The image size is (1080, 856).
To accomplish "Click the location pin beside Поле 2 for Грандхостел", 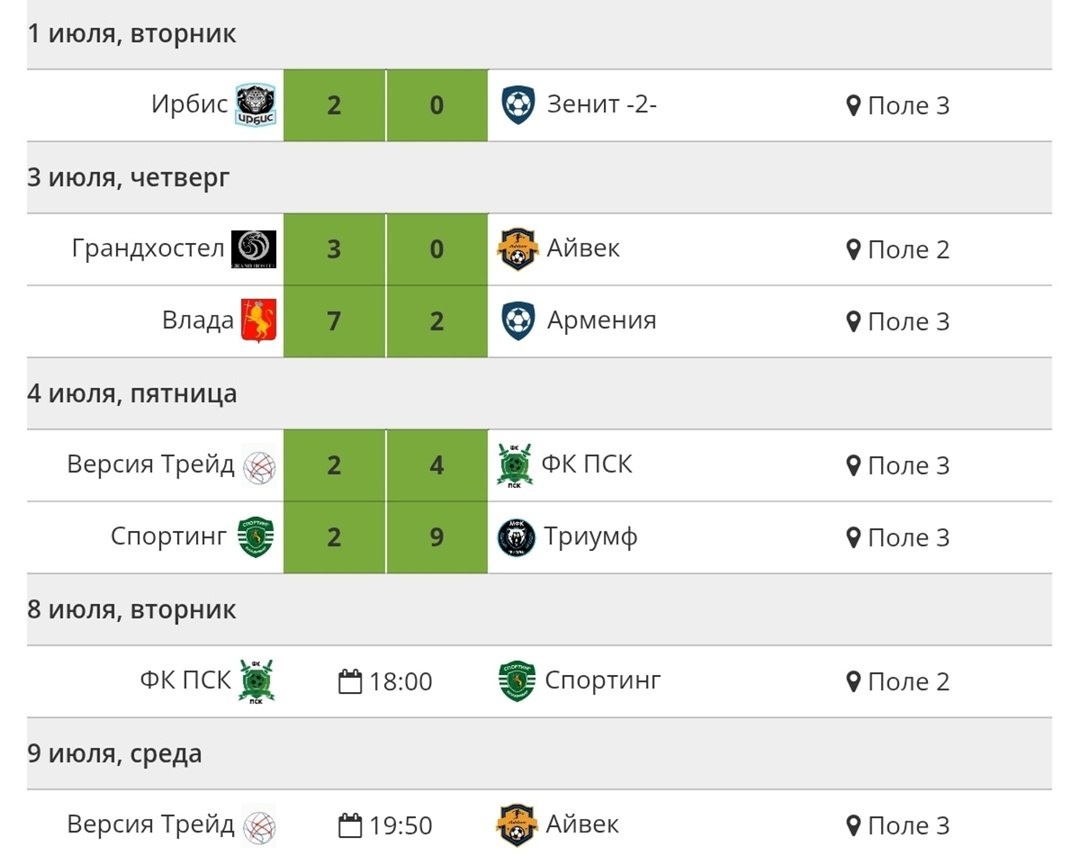I will pyautogui.click(x=853, y=250).
